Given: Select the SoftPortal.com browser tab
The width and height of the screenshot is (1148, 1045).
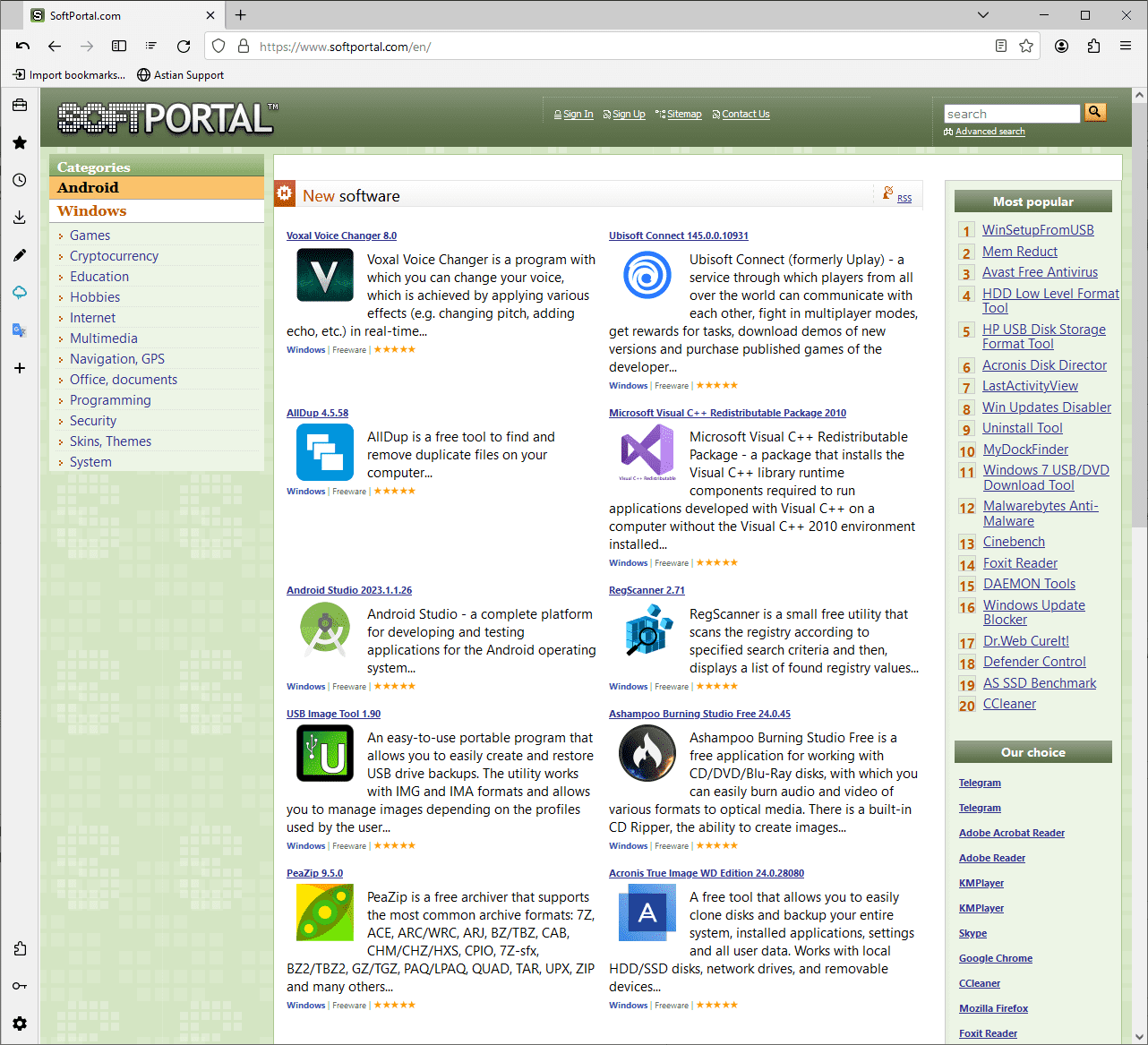Looking at the screenshot, I should [123, 15].
